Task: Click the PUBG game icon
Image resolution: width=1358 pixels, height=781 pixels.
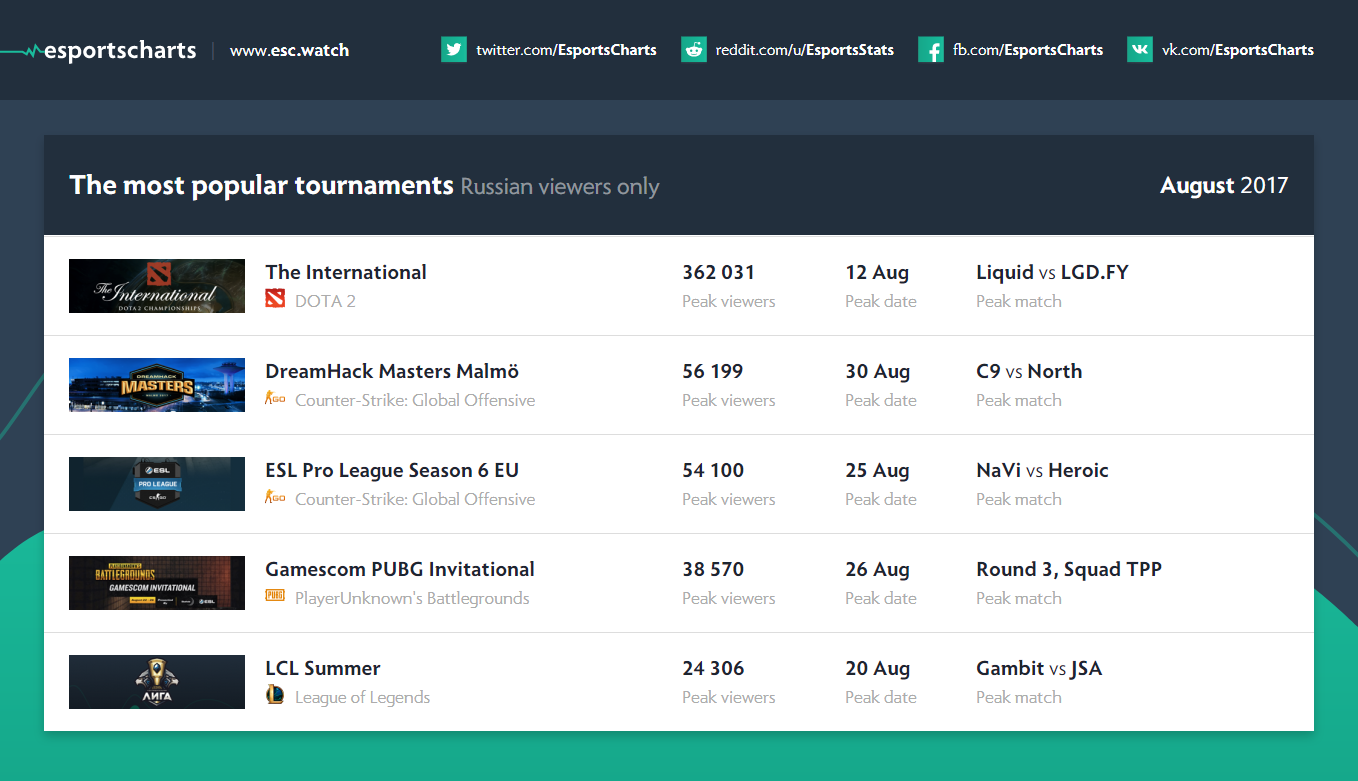Action: click(275, 596)
